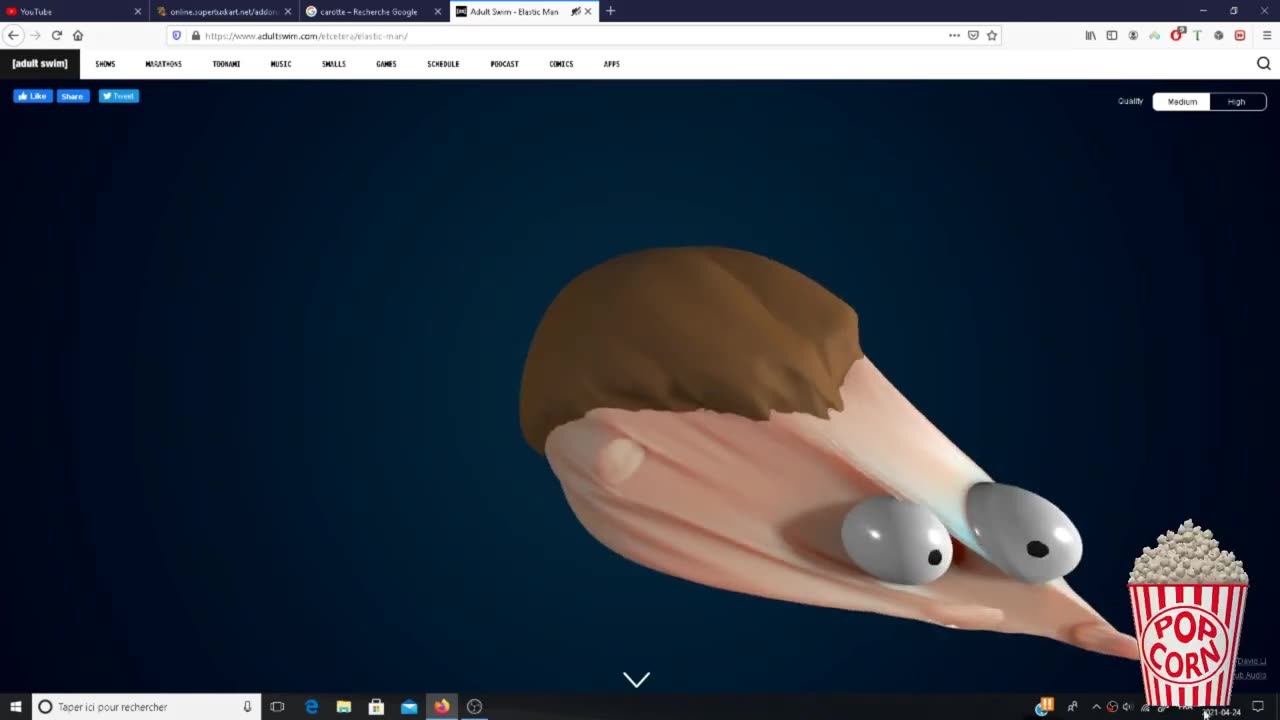Click the Facebook Like button
The image size is (1280, 720).
click(33, 96)
